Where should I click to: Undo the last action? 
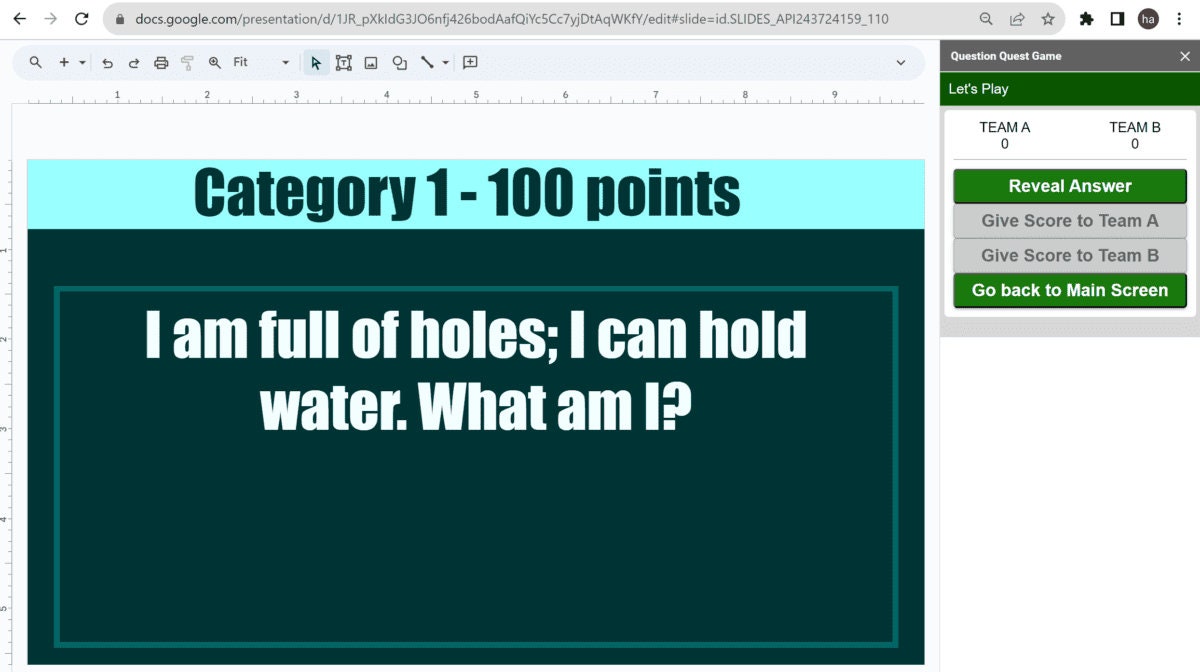pos(107,62)
